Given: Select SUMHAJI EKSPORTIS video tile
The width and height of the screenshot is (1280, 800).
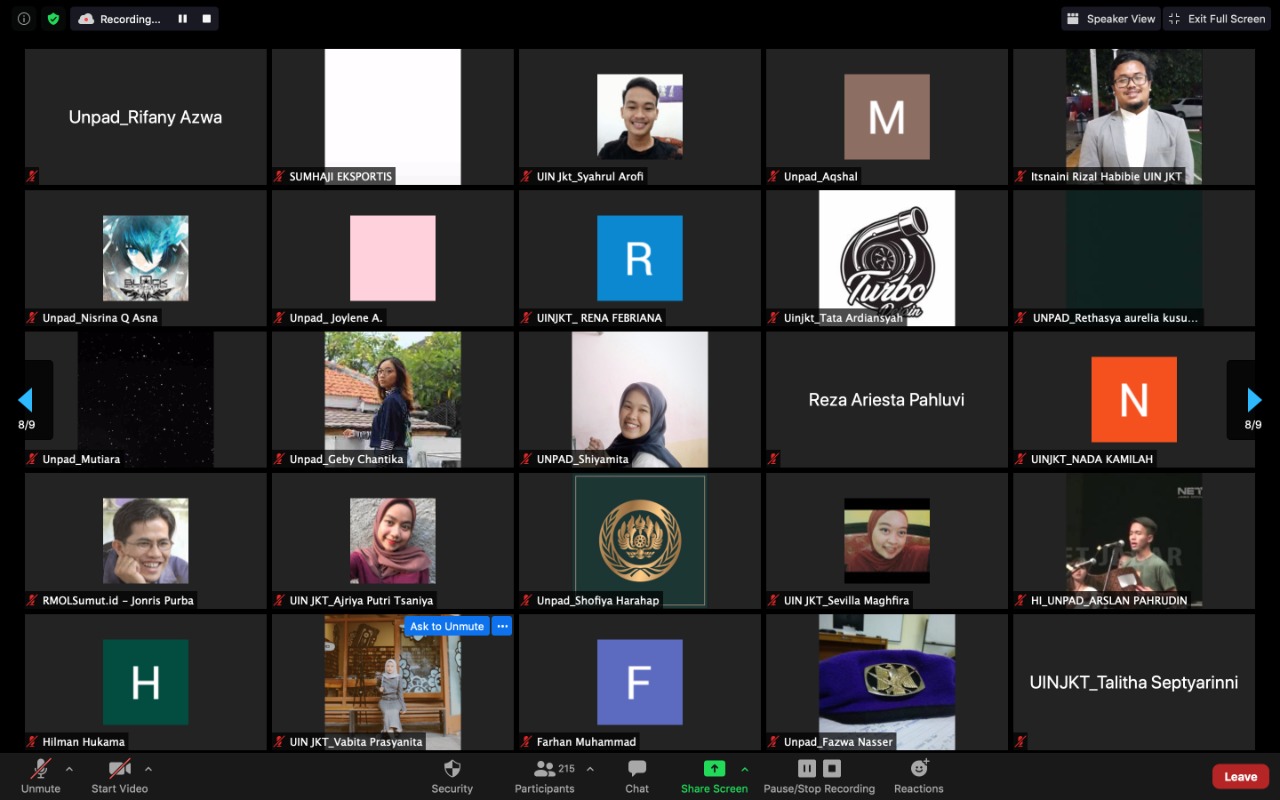Looking at the screenshot, I should point(393,117).
